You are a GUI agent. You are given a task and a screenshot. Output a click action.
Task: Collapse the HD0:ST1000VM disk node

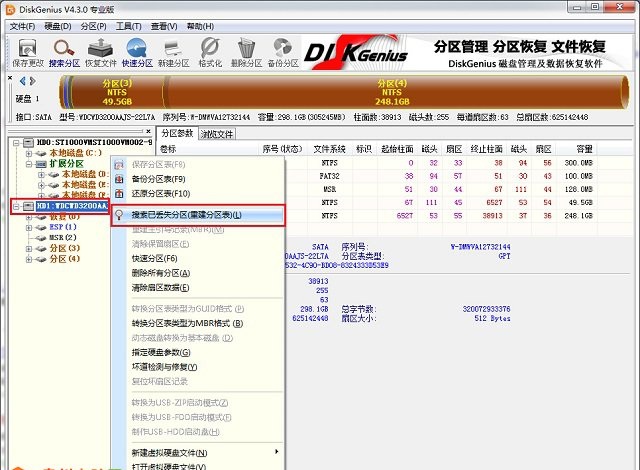[16, 143]
